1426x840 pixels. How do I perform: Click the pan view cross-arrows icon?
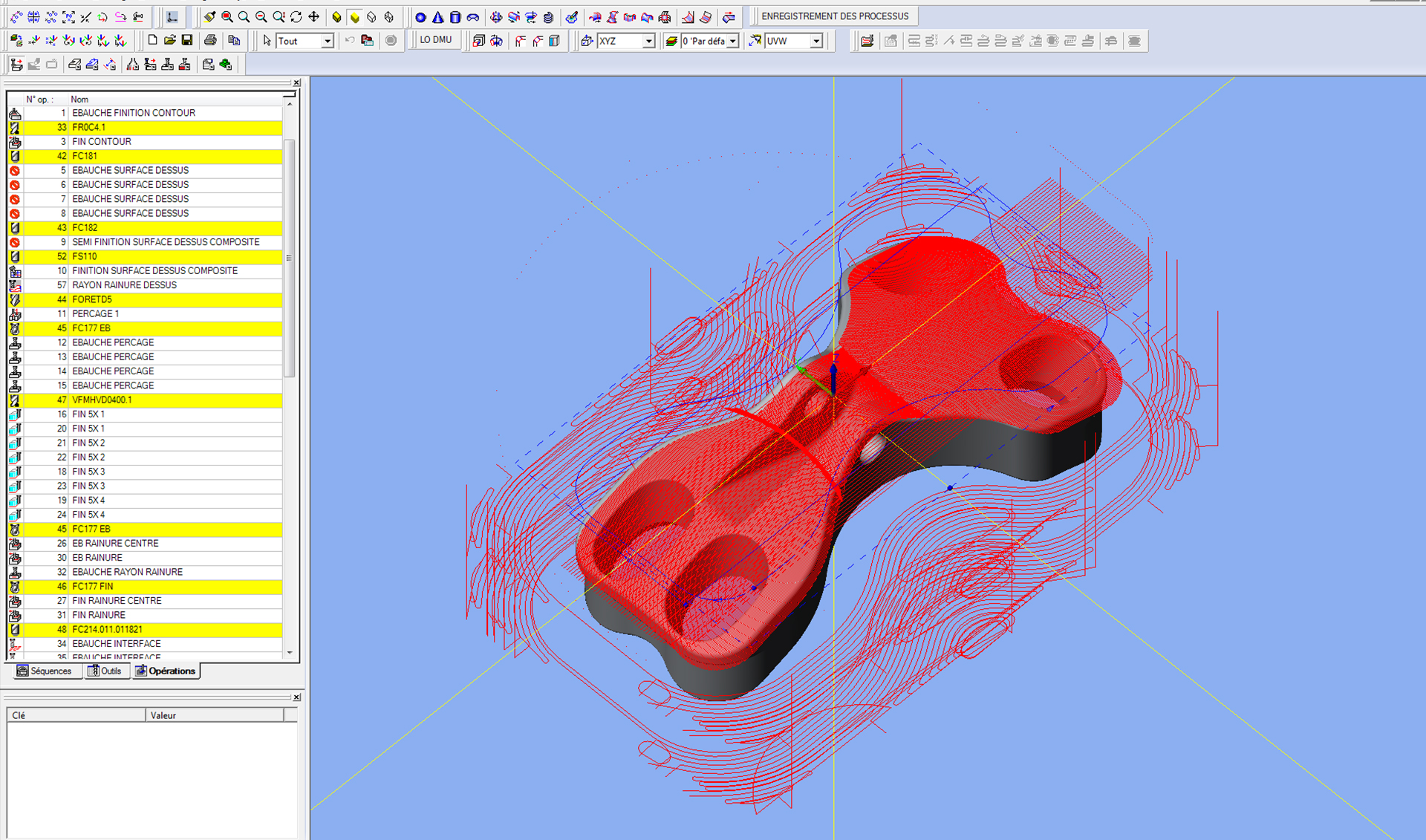pos(313,16)
